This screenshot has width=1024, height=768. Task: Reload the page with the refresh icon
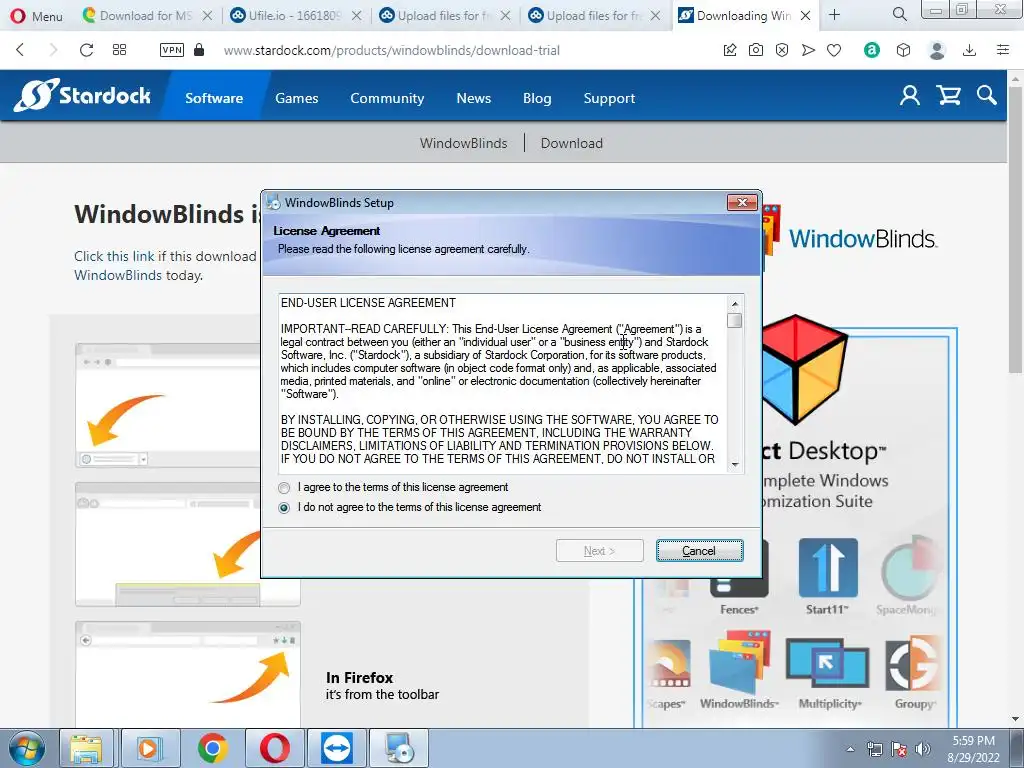[x=86, y=50]
